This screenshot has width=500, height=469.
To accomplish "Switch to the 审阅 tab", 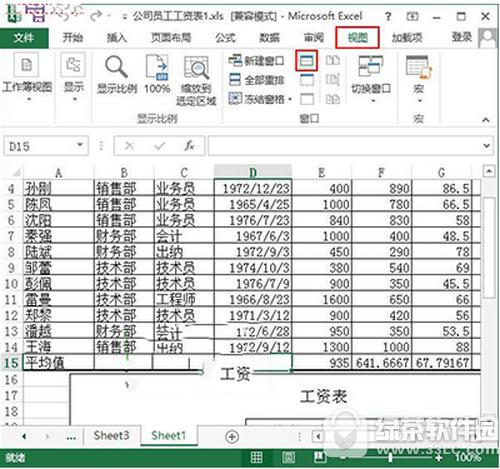I will tap(314, 38).
